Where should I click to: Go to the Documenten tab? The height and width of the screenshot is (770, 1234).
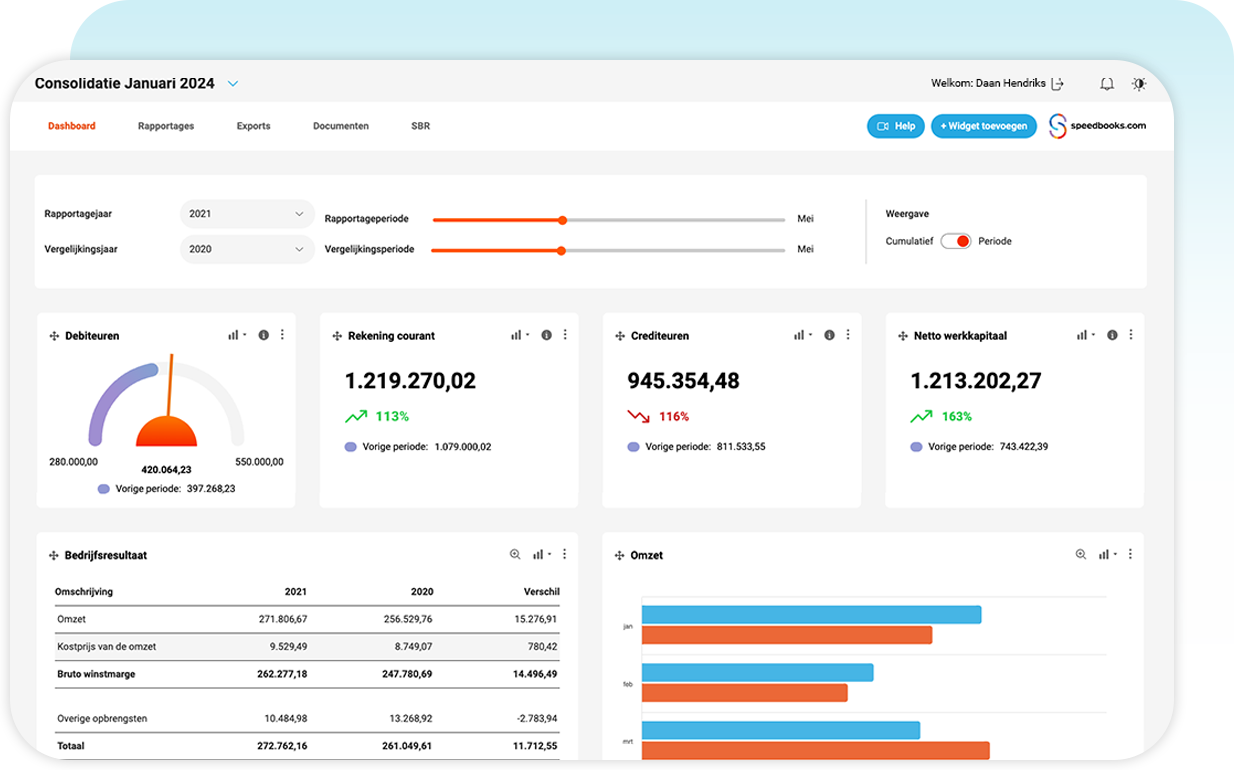click(341, 126)
